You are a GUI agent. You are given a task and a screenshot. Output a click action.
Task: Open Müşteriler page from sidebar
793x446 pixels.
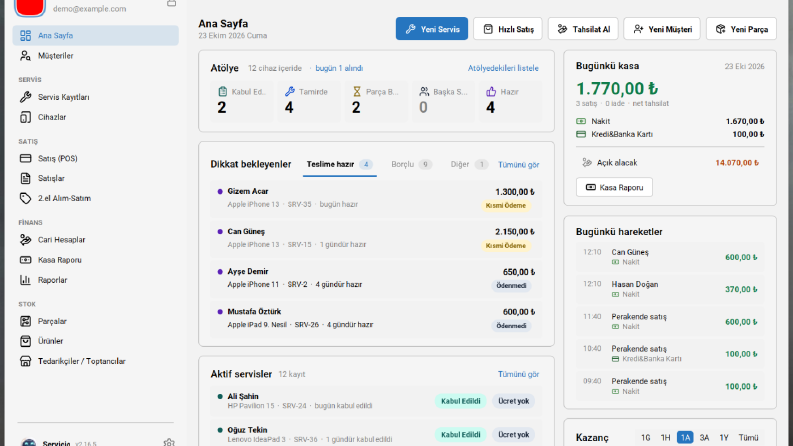tap(96, 56)
